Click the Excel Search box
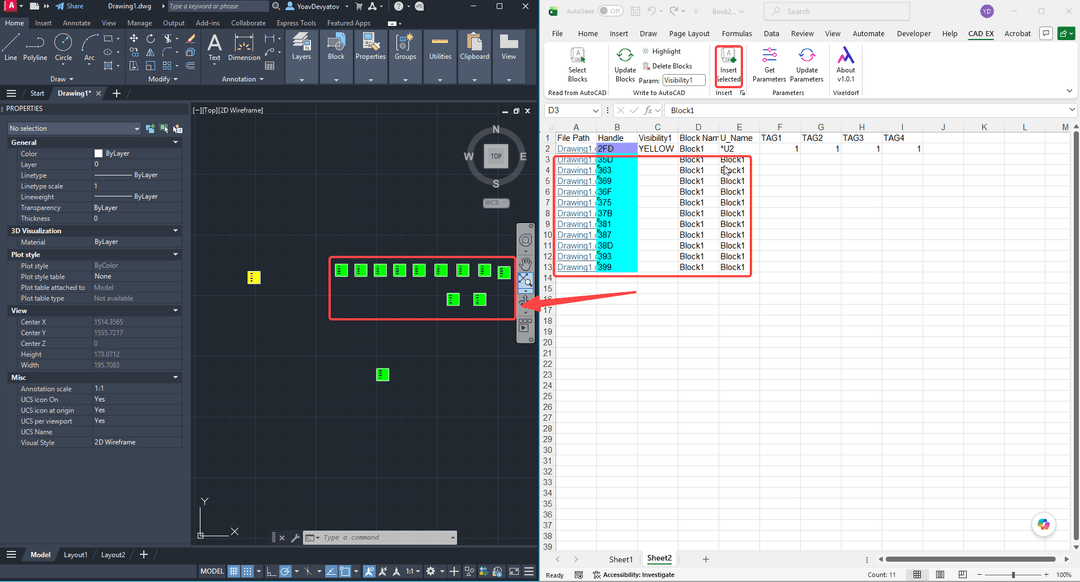Viewport: 1080px width, 582px height. [837, 11]
